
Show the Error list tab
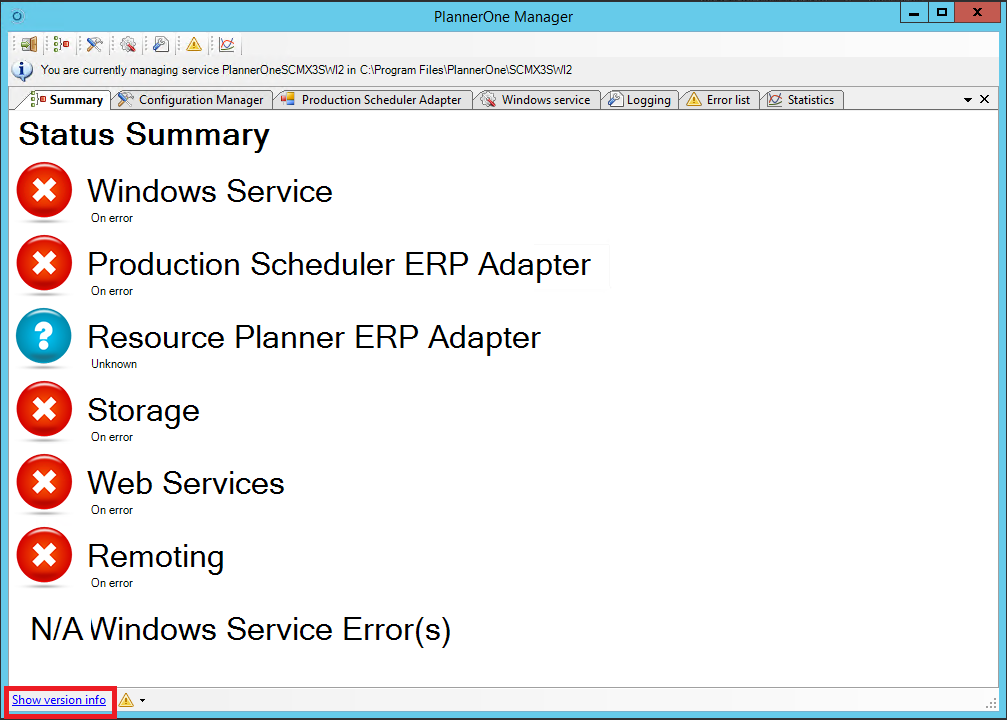click(x=719, y=100)
